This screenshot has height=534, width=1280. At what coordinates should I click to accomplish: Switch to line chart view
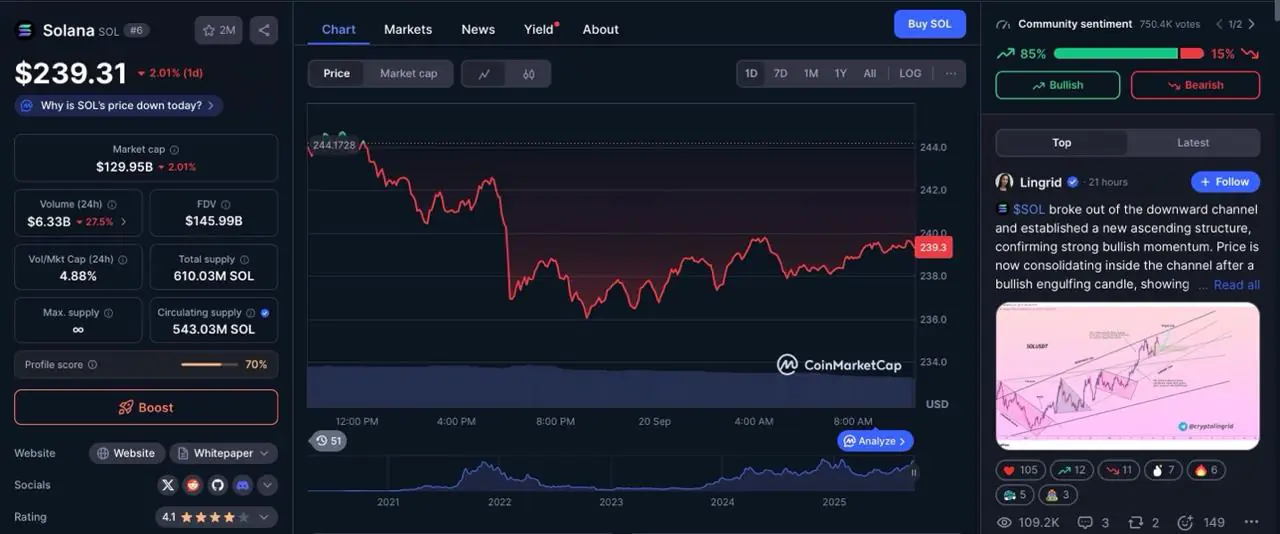coord(484,74)
